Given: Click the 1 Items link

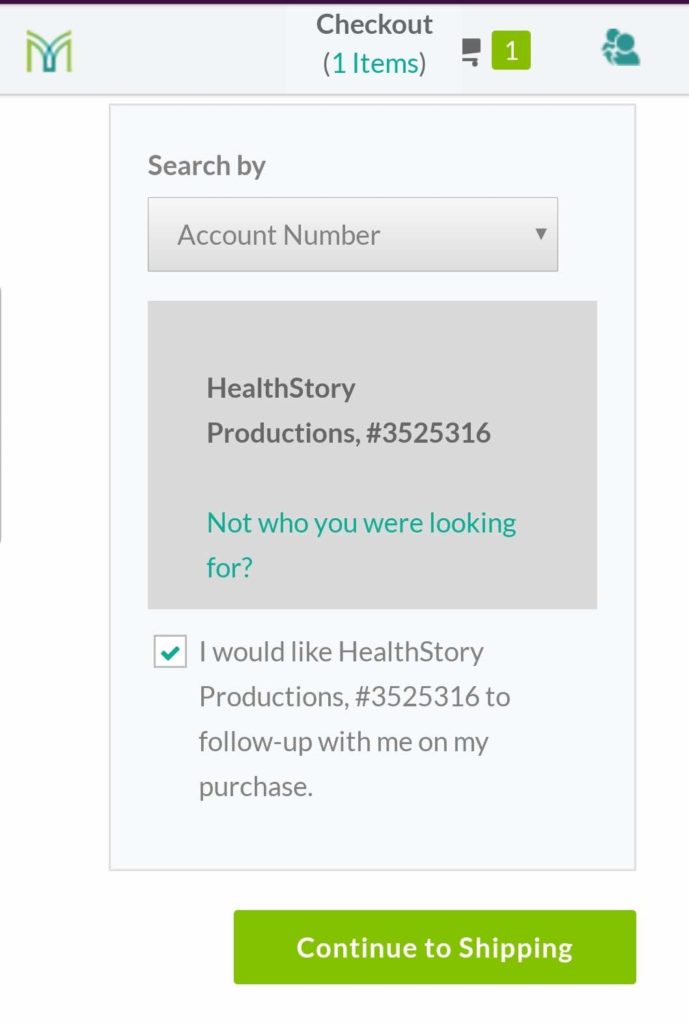Looking at the screenshot, I should tap(375, 63).
